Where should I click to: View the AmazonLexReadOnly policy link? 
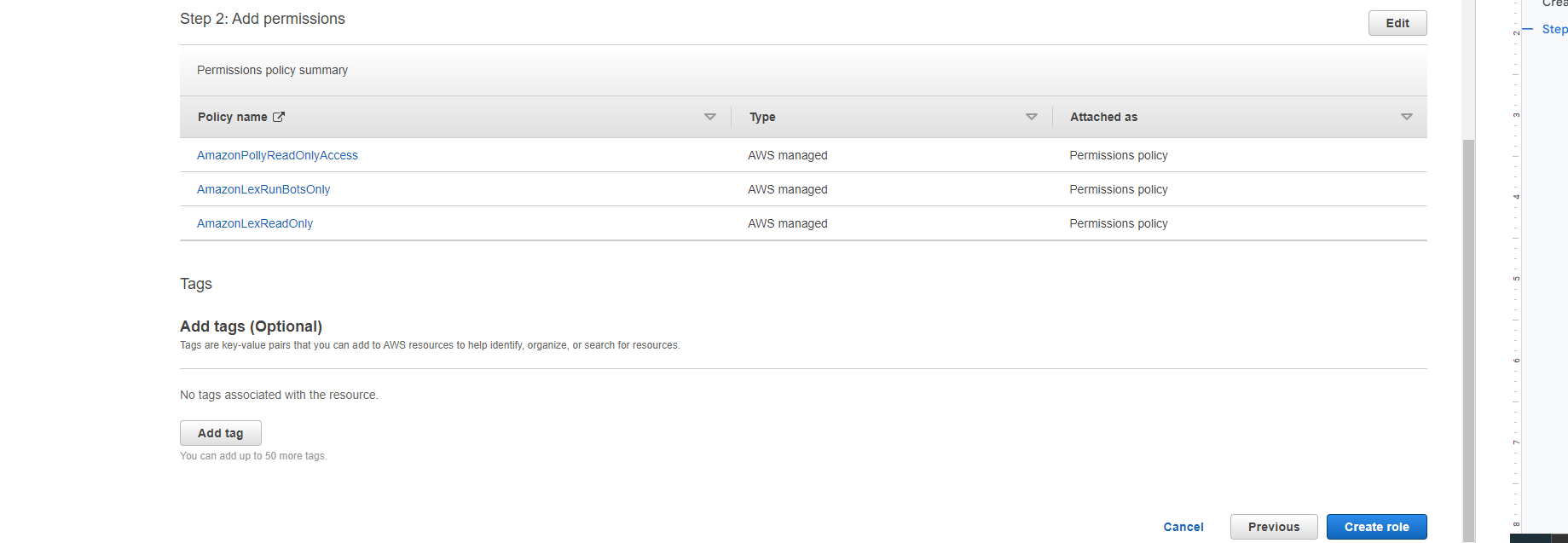click(255, 223)
